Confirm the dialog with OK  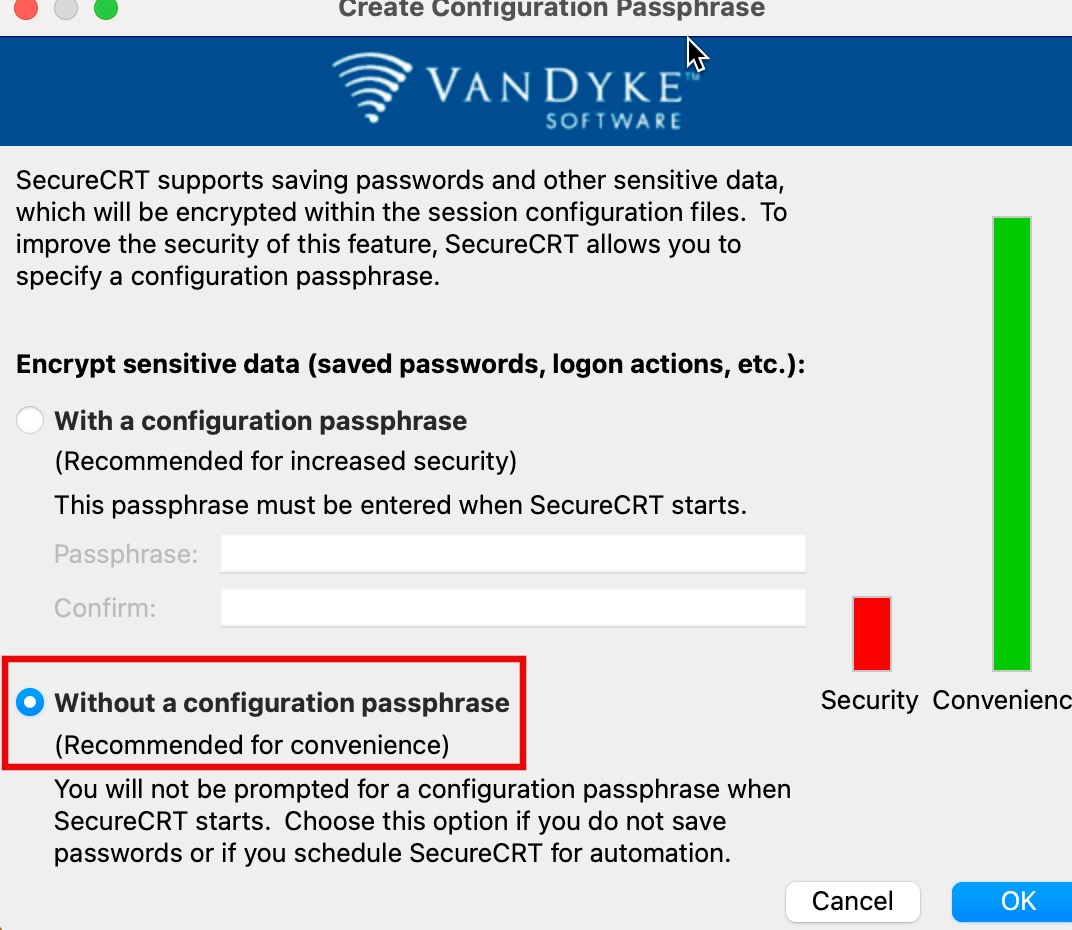click(1015, 901)
